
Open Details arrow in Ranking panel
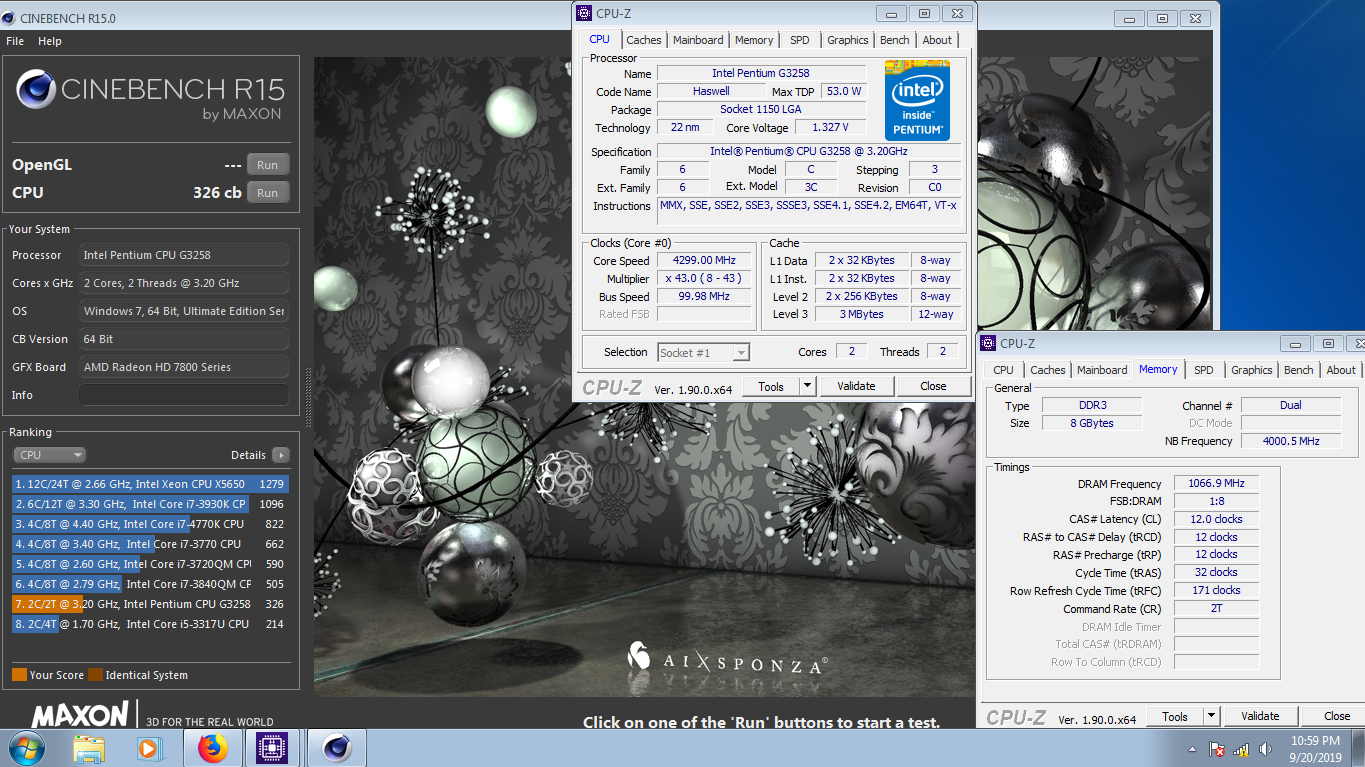280,455
